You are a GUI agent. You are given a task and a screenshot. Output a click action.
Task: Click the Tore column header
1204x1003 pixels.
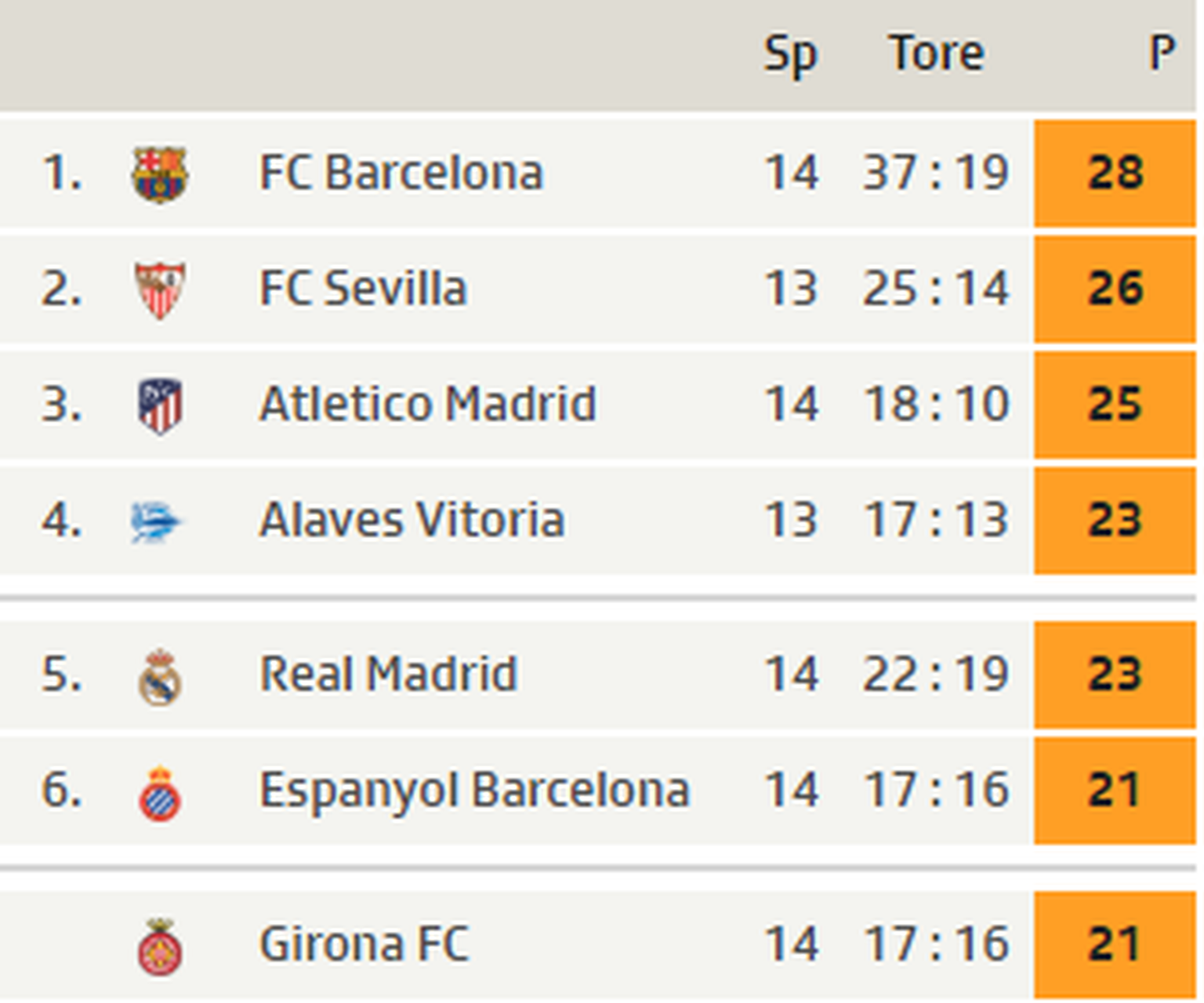click(936, 53)
